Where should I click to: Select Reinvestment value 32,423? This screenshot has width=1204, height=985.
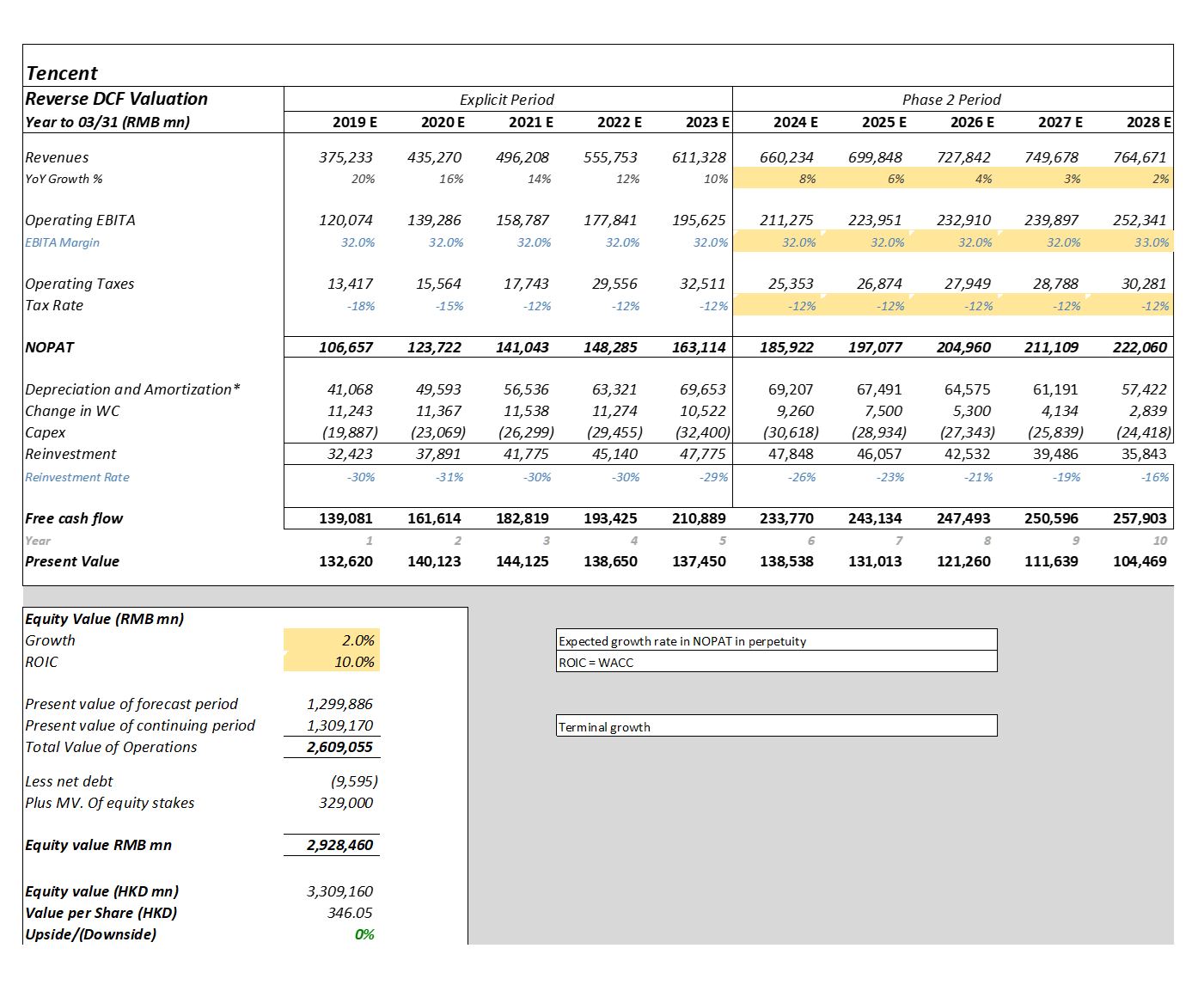[x=350, y=454]
